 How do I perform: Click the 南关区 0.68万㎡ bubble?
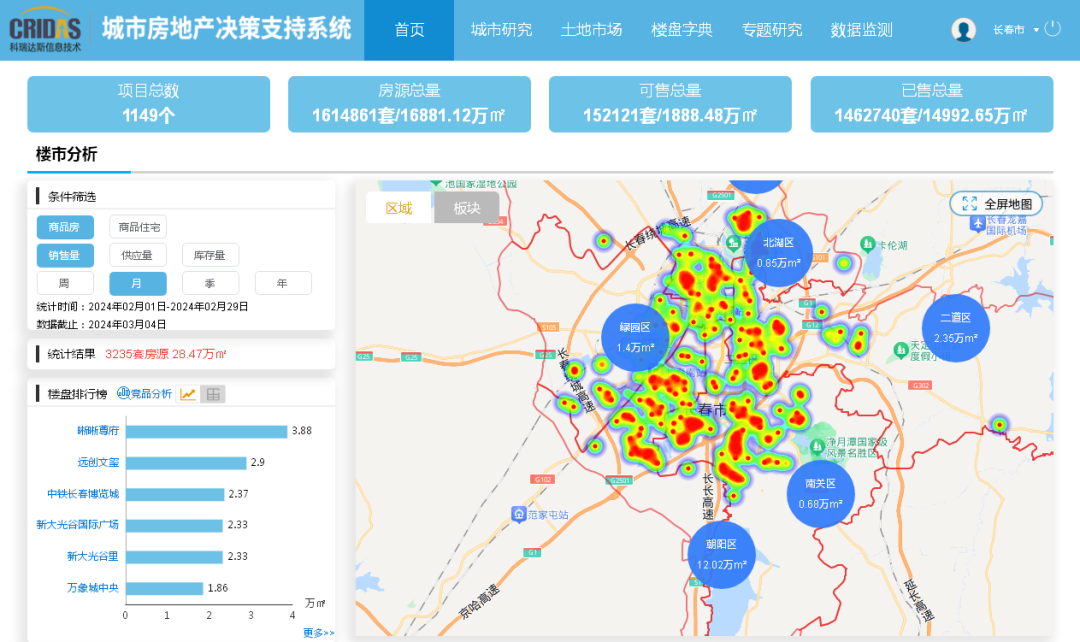click(820, 494)
